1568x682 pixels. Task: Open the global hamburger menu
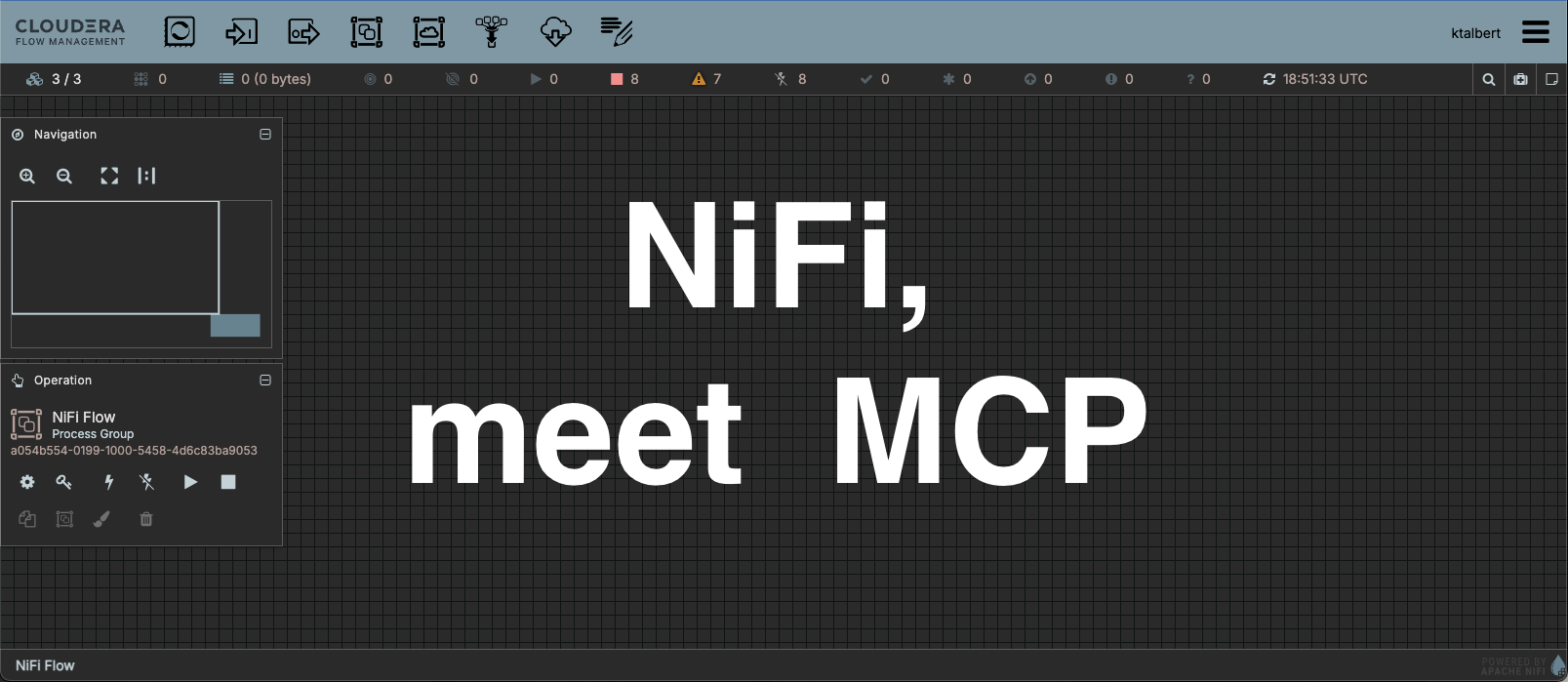(1536, 32)
